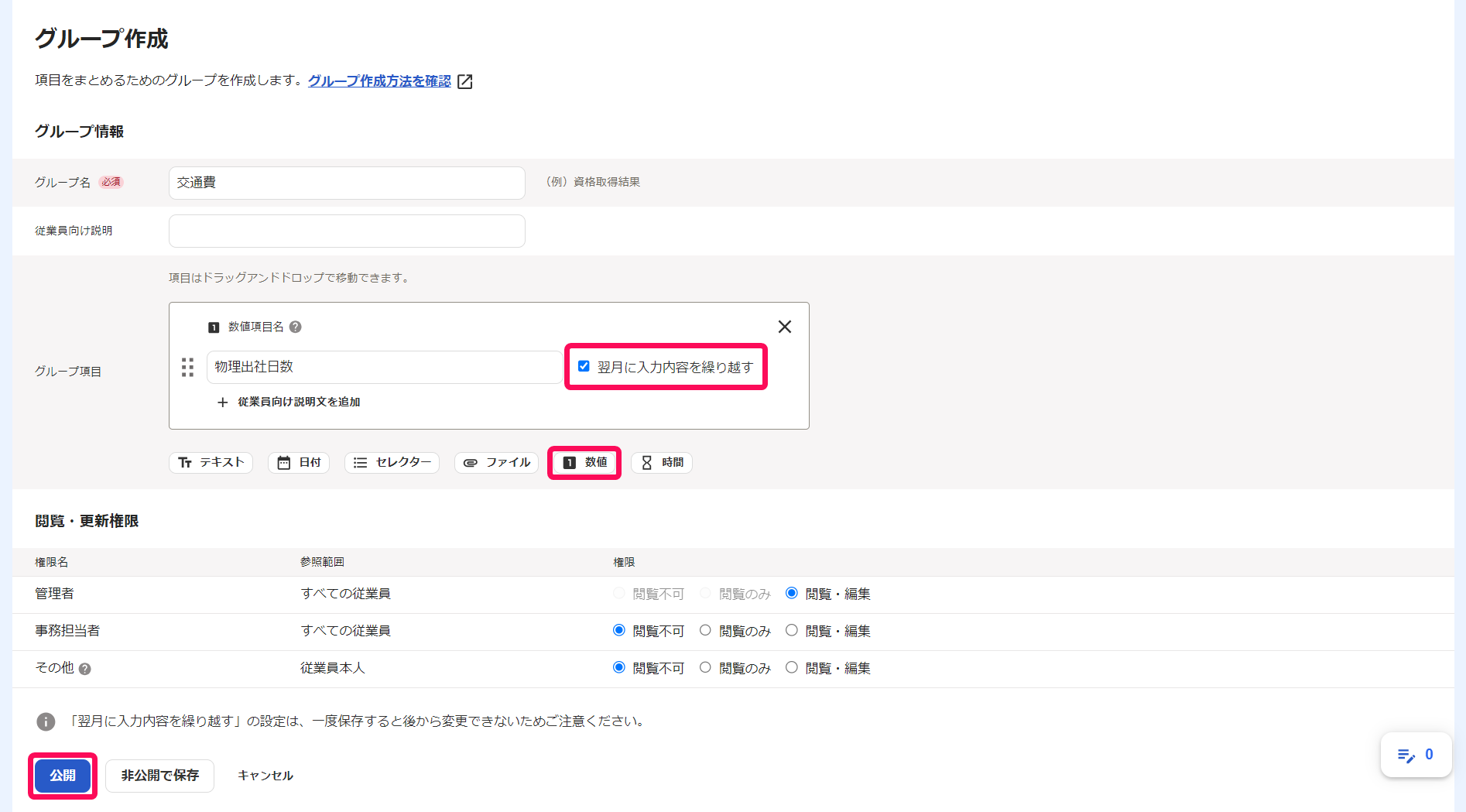Click the (例) 資格取得結果 hint text
Viewport: 1466px width, 812px height.
point(593,182)
